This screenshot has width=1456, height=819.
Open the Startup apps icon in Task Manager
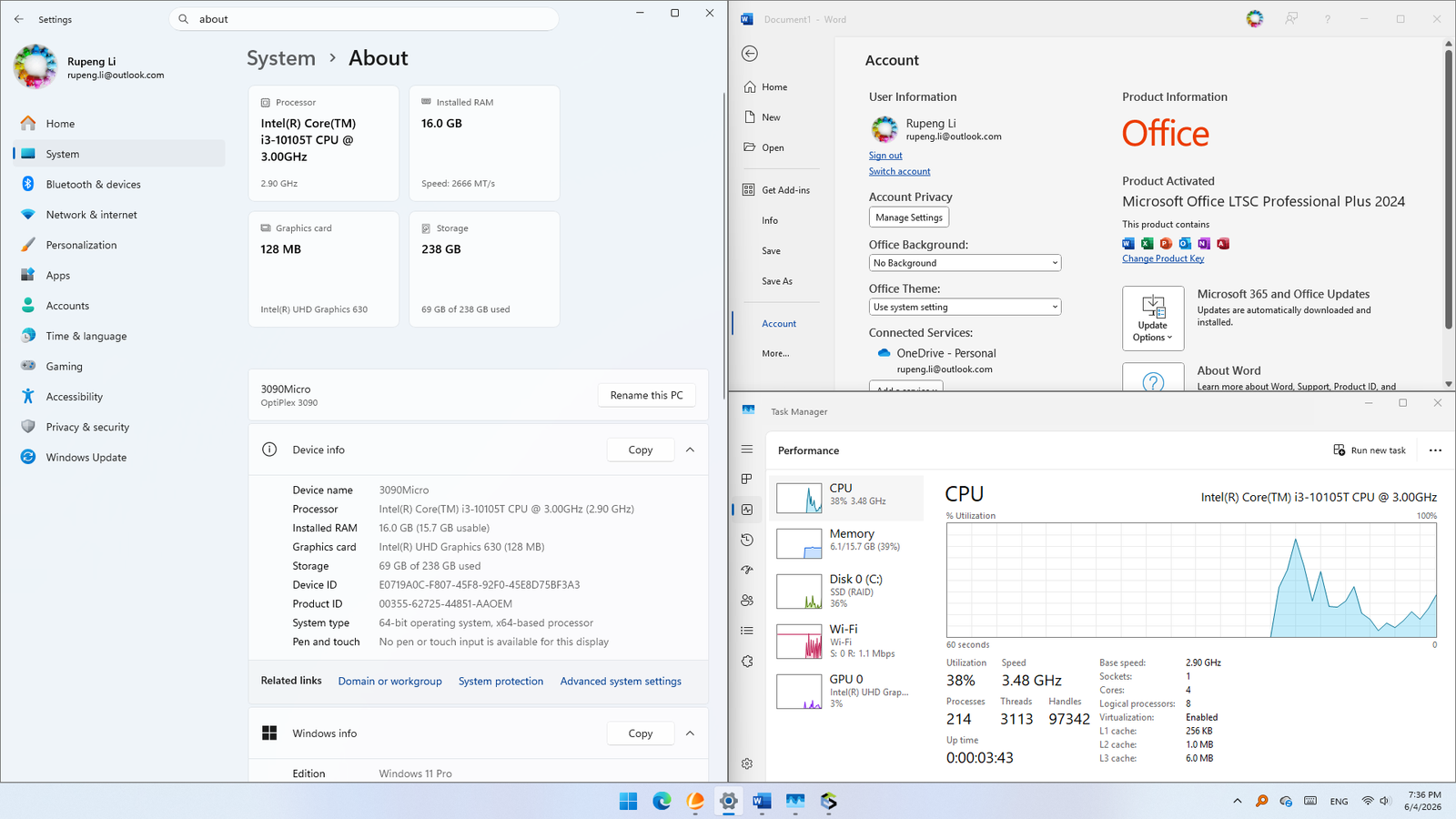click(747, 570)
